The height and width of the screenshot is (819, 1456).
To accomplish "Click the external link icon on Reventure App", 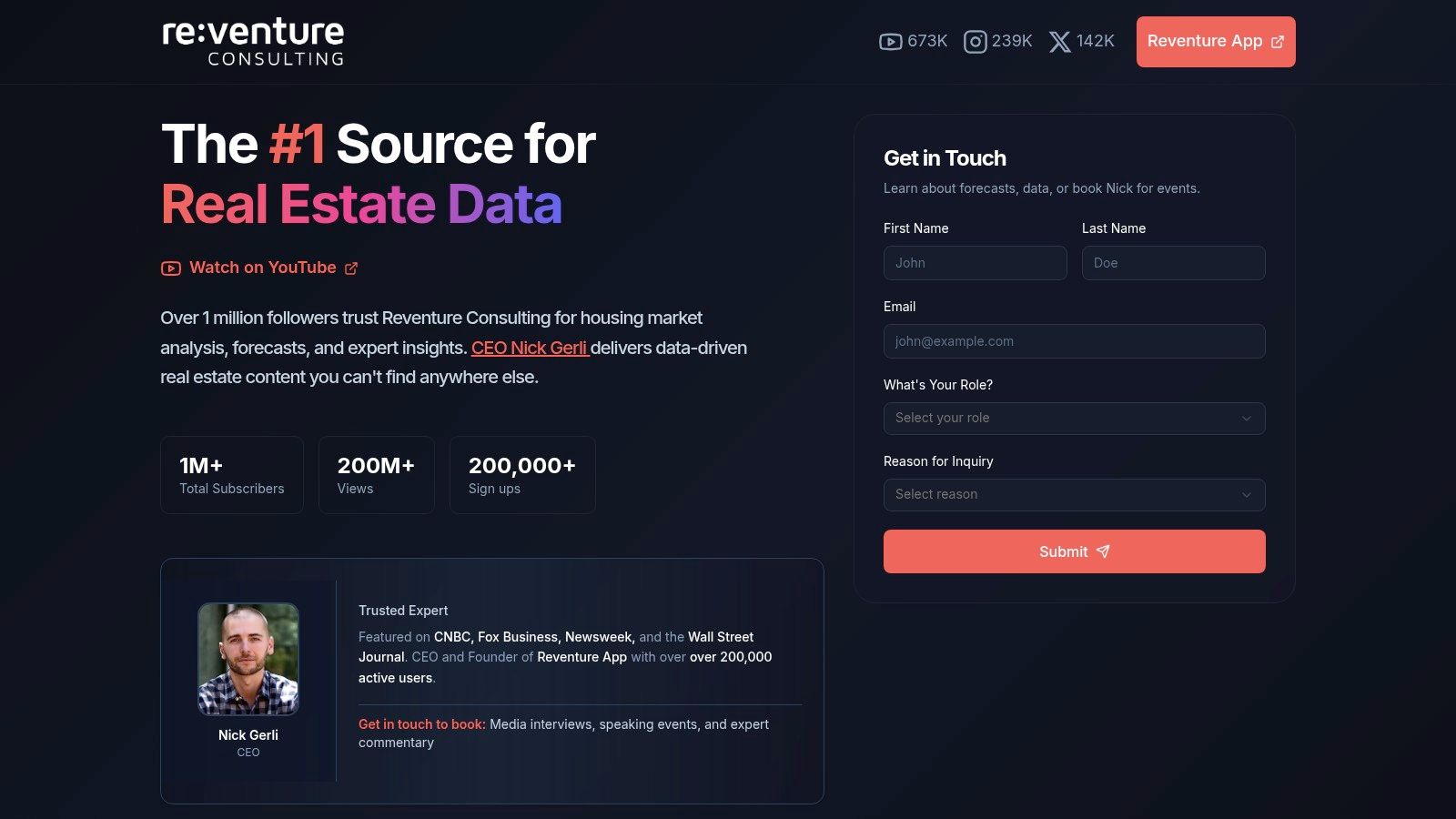I will pos(1278,42).
